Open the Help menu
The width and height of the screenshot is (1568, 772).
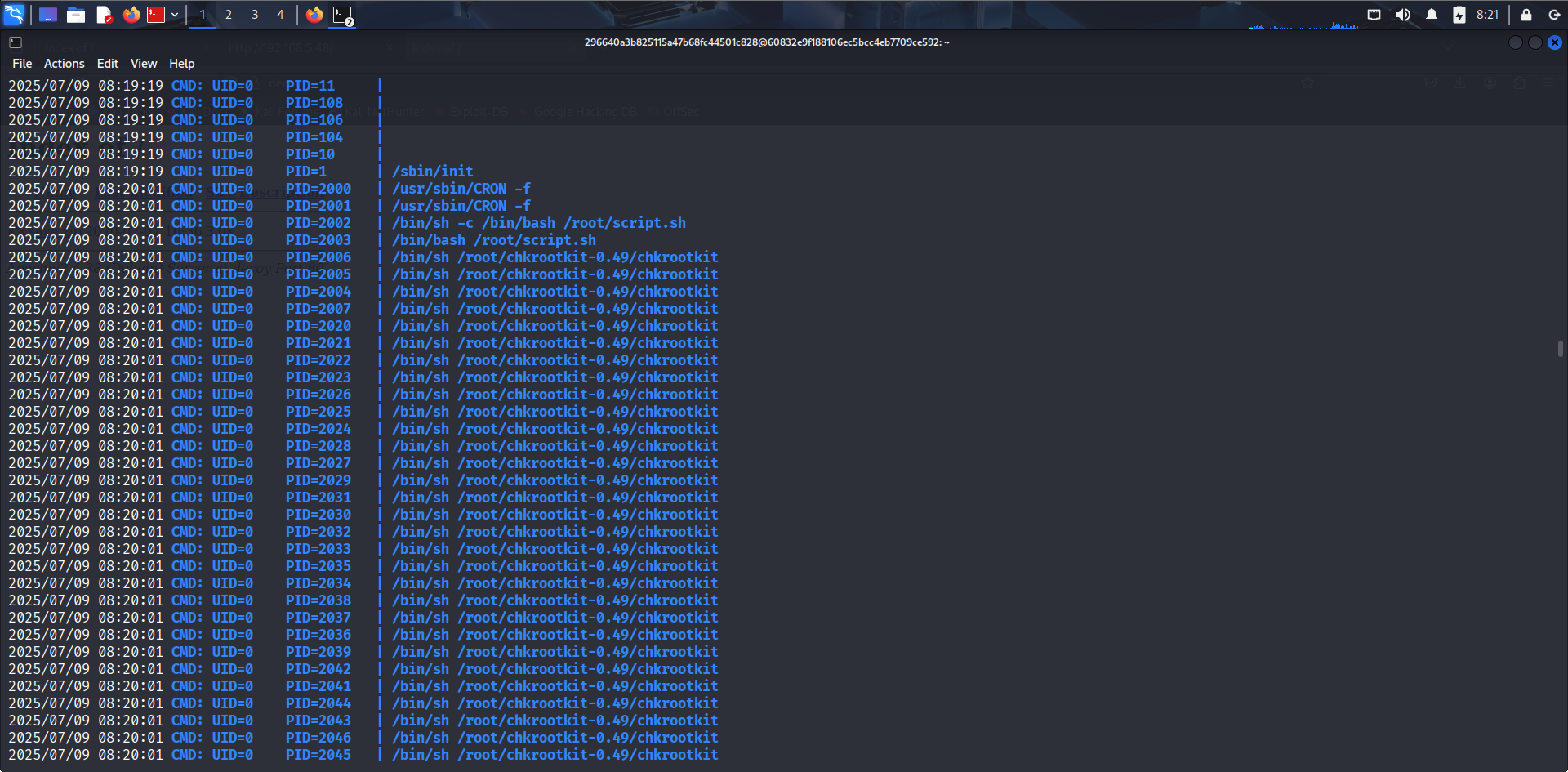pos(182,64)
